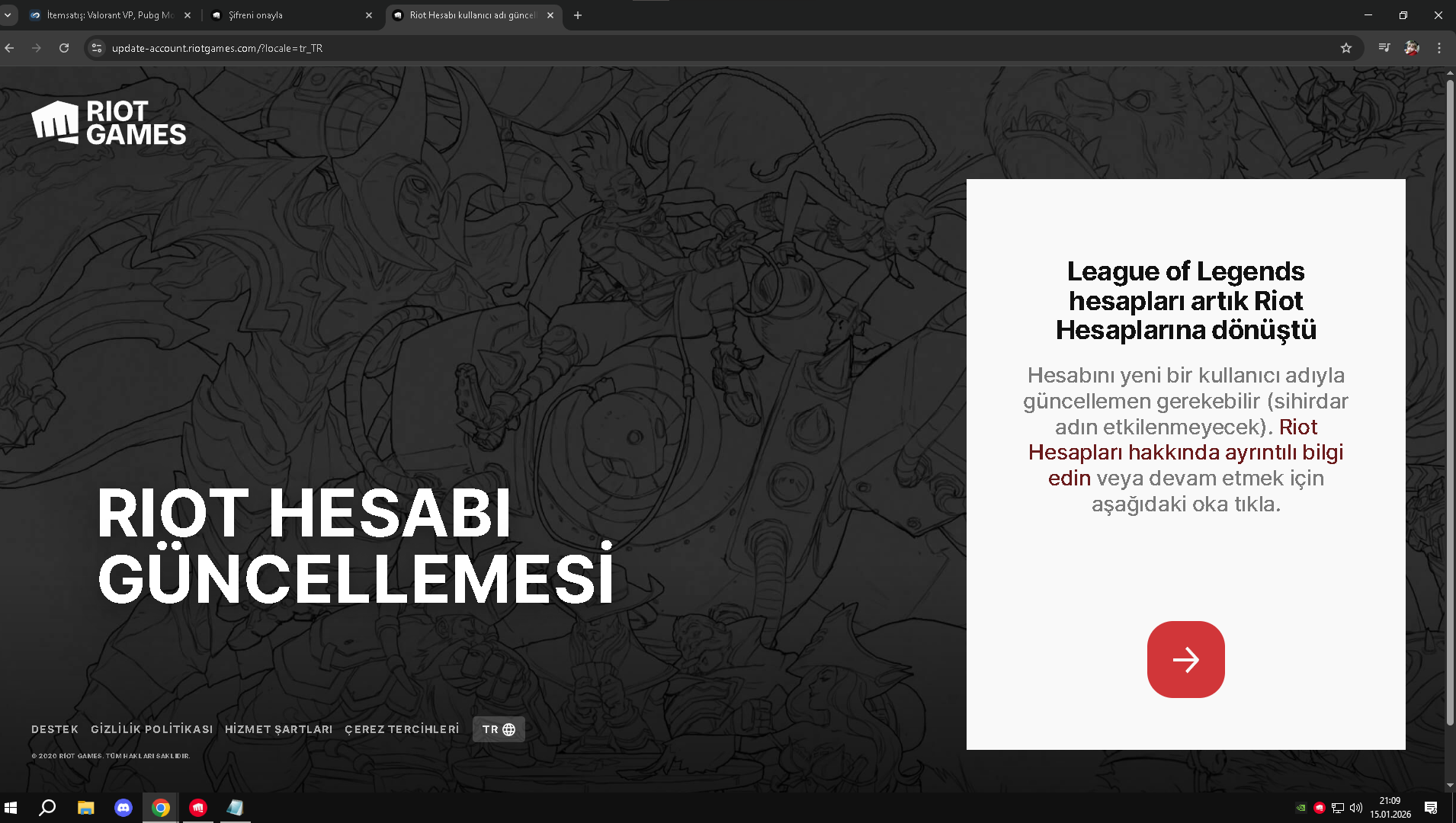Open the NVIDIA tray icon
Screen dimensions: 1456x823
pyautogui.click(x=1301, y=808)
